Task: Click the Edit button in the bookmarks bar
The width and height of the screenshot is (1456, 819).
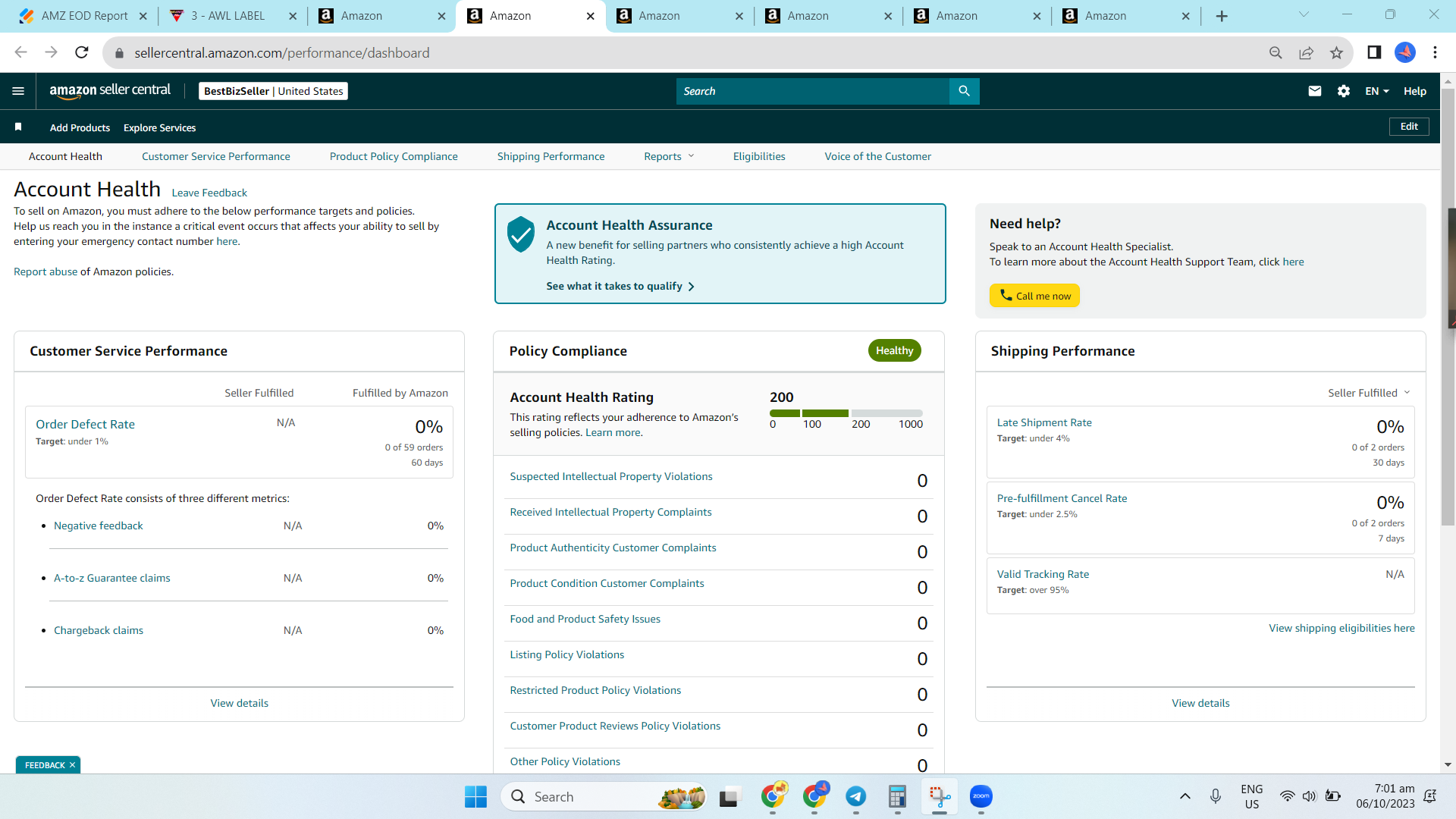Action: click(1409, 127)
